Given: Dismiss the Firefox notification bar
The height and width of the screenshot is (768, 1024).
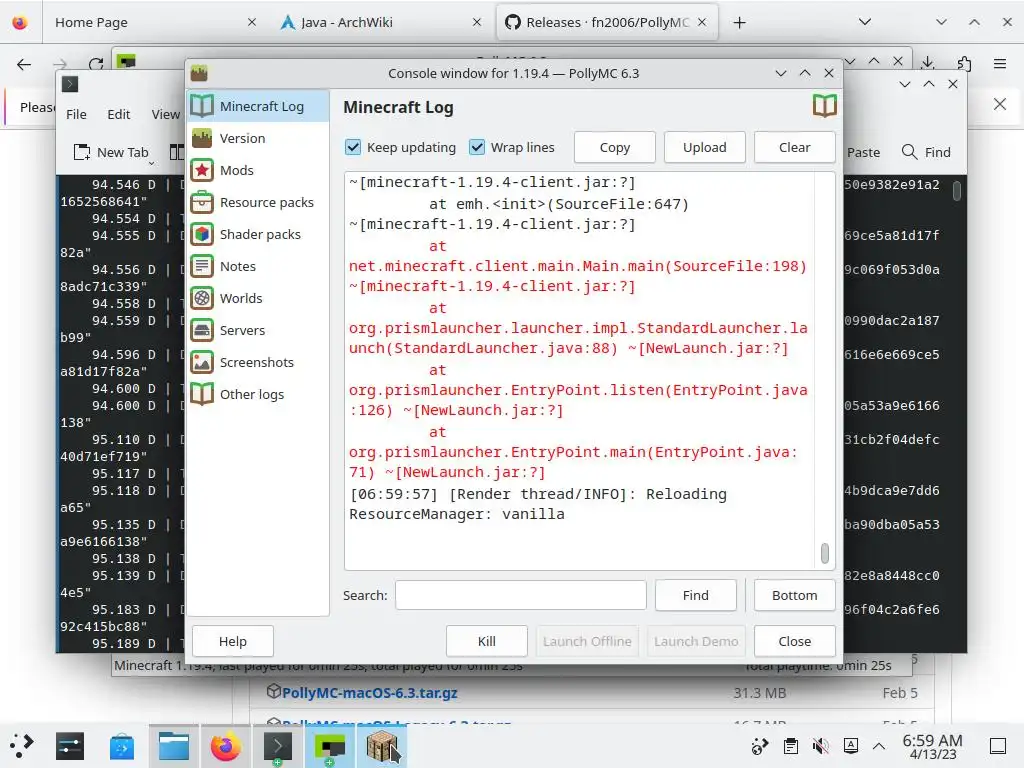Looking at the screenshot, I should coord(1000,104).
